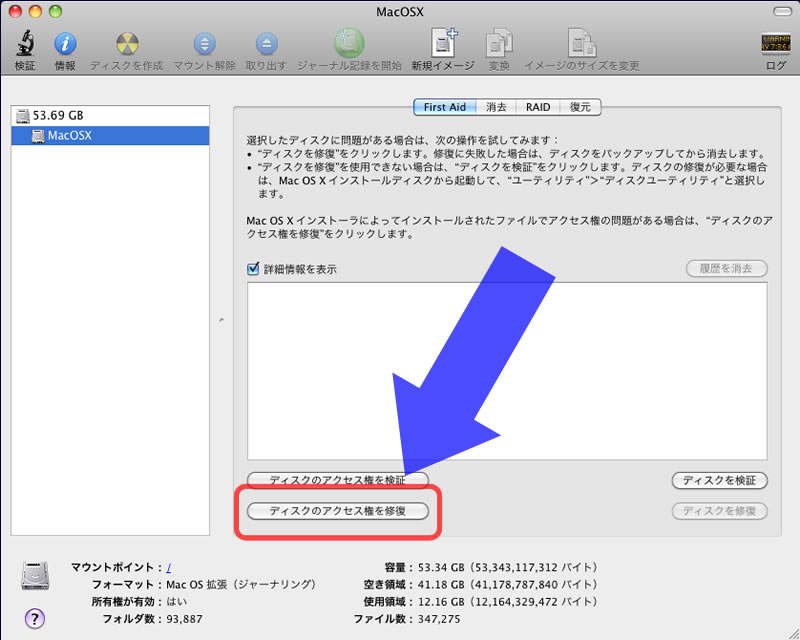
Task: Click inside the details log text area
Action: coord(507,371)
